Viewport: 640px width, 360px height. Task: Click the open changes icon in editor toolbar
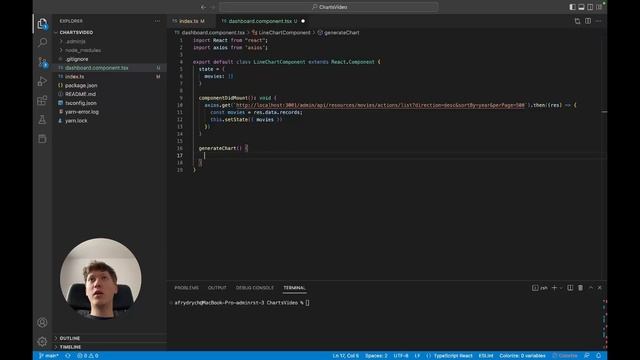[x=577, y=21]
